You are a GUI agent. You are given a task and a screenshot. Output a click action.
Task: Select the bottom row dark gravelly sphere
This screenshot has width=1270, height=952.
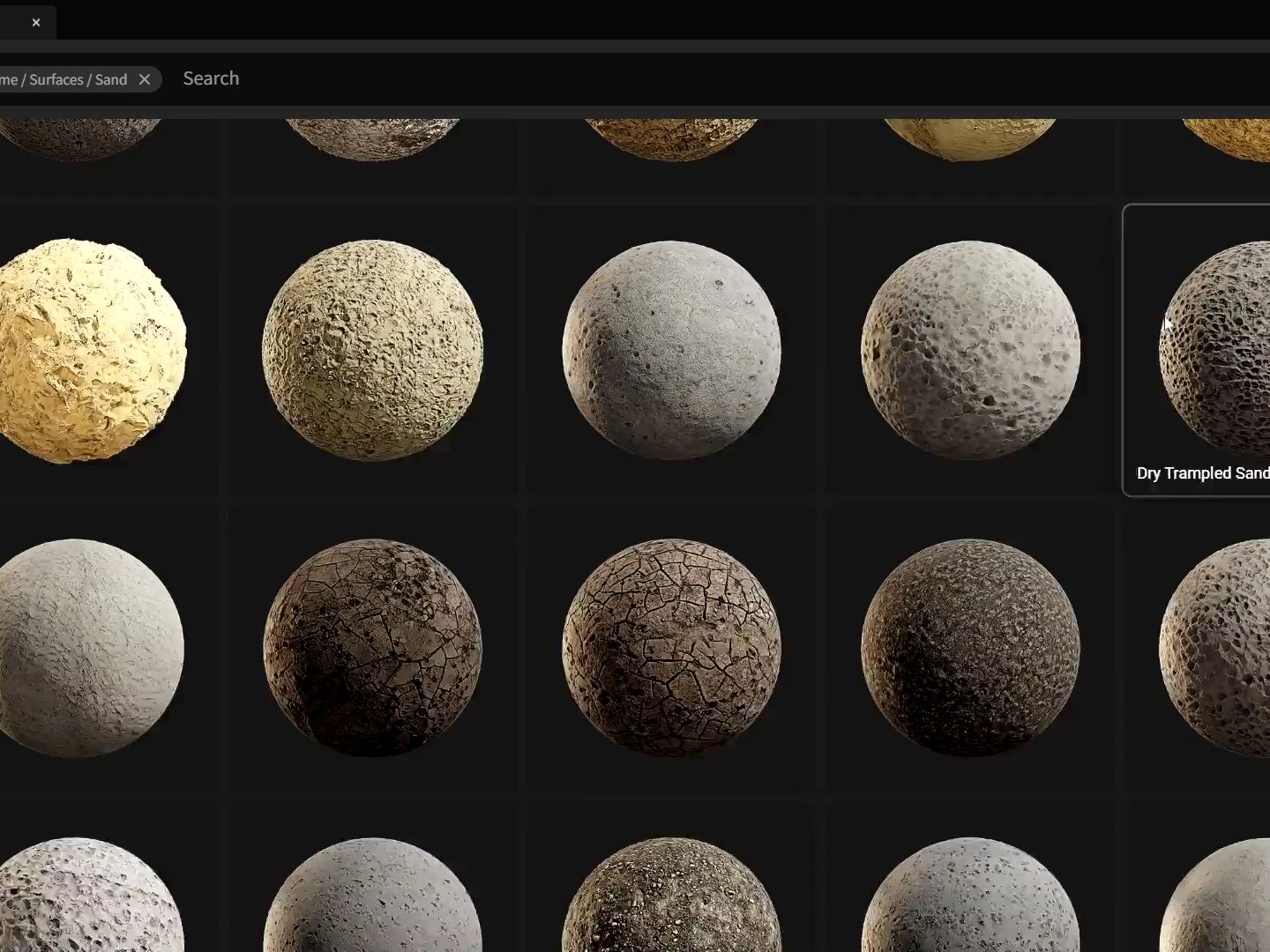point(671,895)
